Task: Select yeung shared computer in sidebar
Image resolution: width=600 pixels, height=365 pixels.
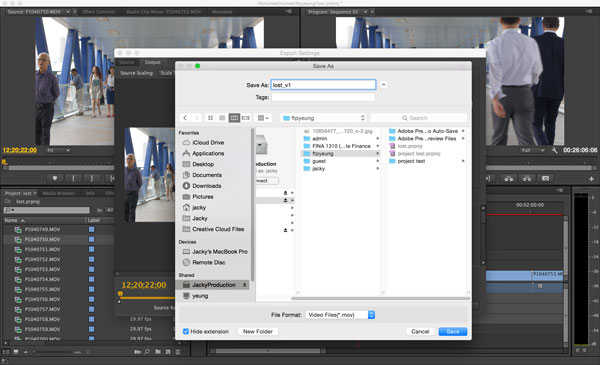Action: [x=196, y=296]
